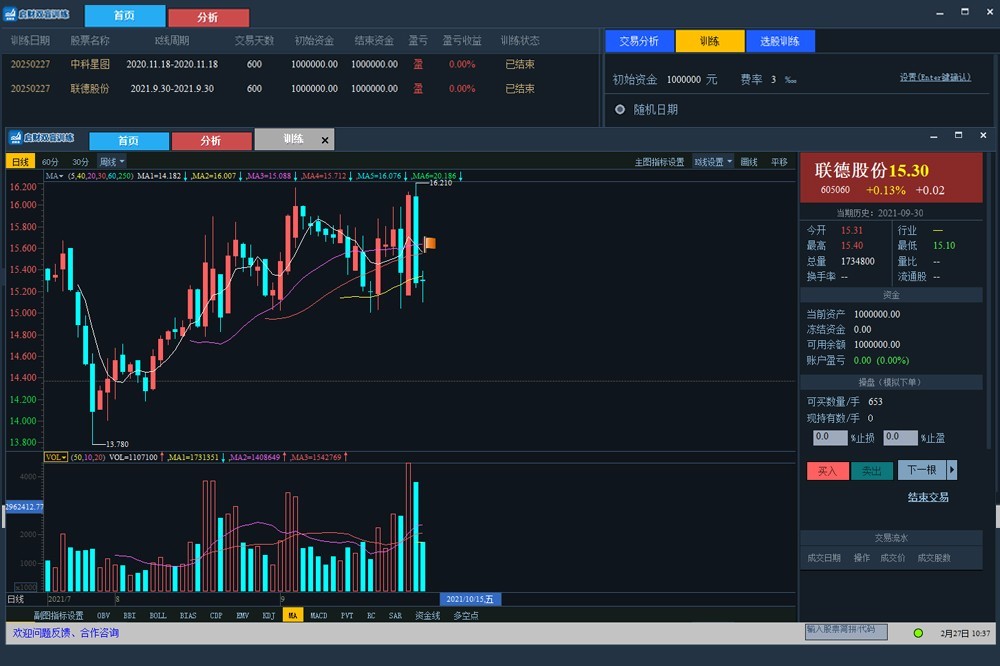Open the MA indicator dropdown on chart
This screenshot has width=1000, height=666.
54,176
